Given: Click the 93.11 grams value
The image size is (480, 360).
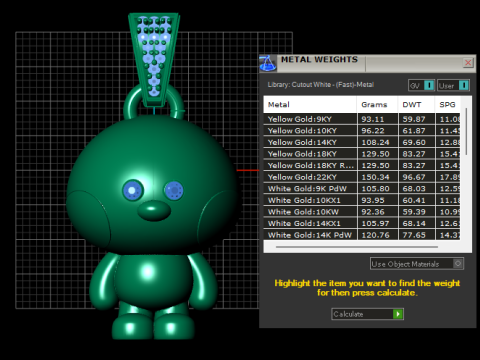Looking at the screenshot, I should pyautogui.click(x=373, y=119).
